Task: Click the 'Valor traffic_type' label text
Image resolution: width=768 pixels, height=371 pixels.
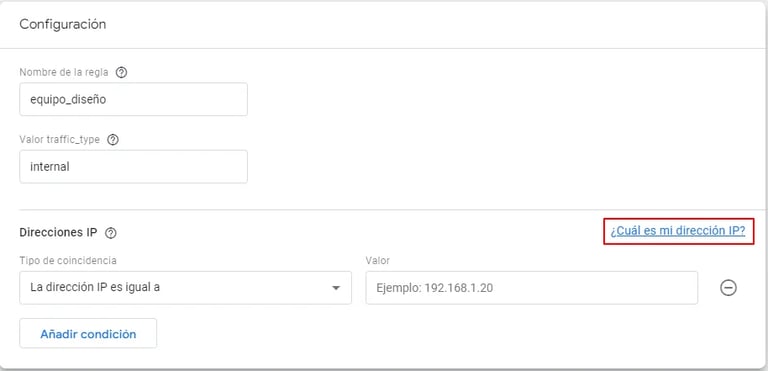Action: point(60,140)
